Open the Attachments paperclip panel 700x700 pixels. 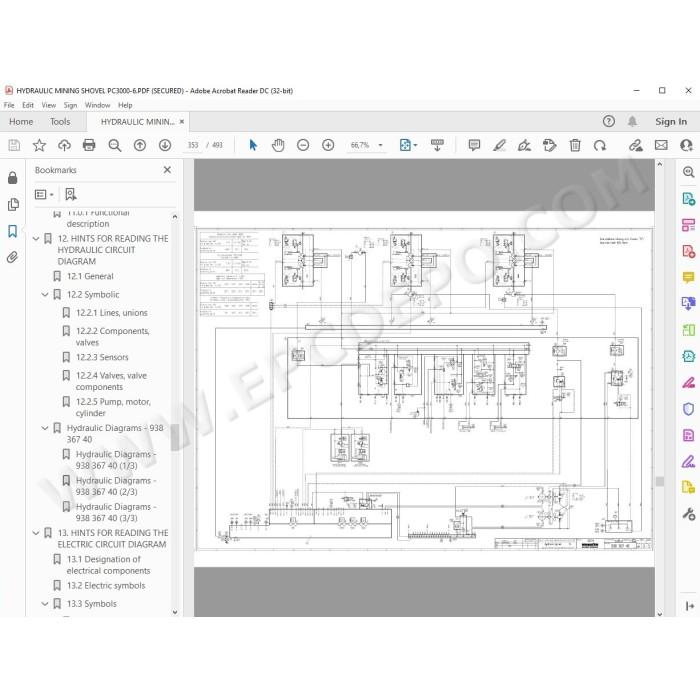point(12,258)
